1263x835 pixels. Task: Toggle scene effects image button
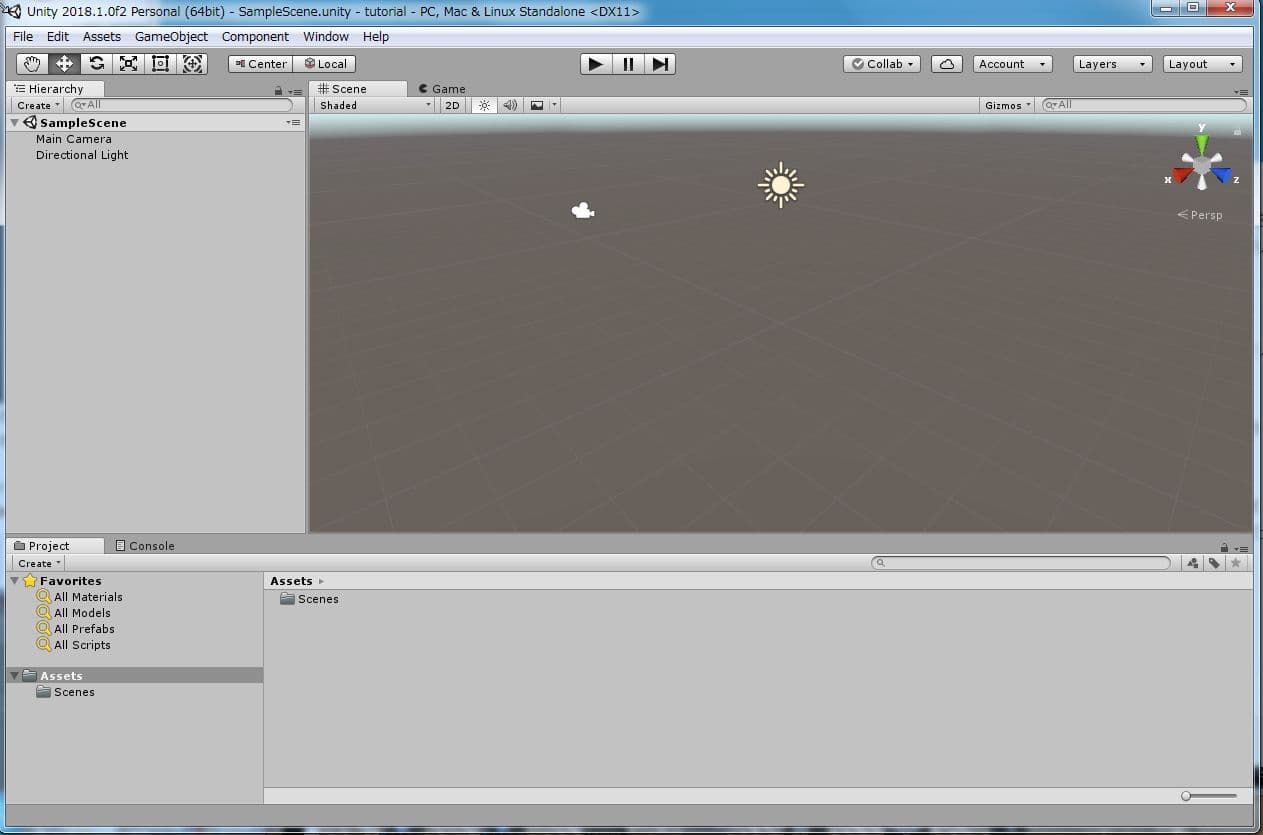[x=537, y=105]
